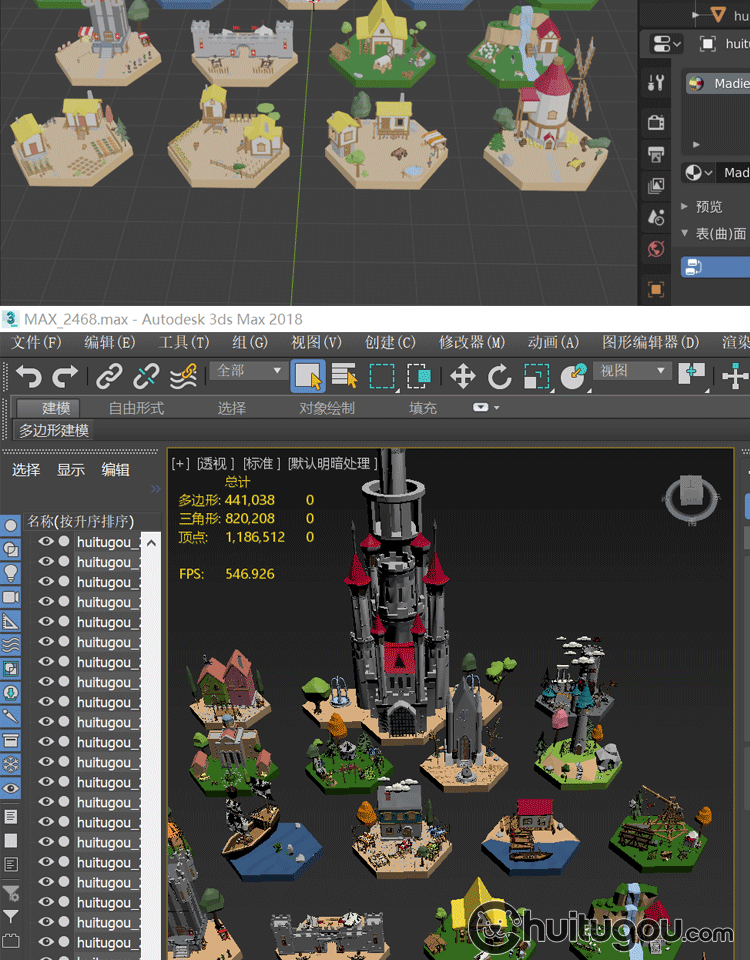The width and height of the screenshot is (750, 960).
Task: Open Blender Tool settings wrench tab
Action: tap(656, 82)
